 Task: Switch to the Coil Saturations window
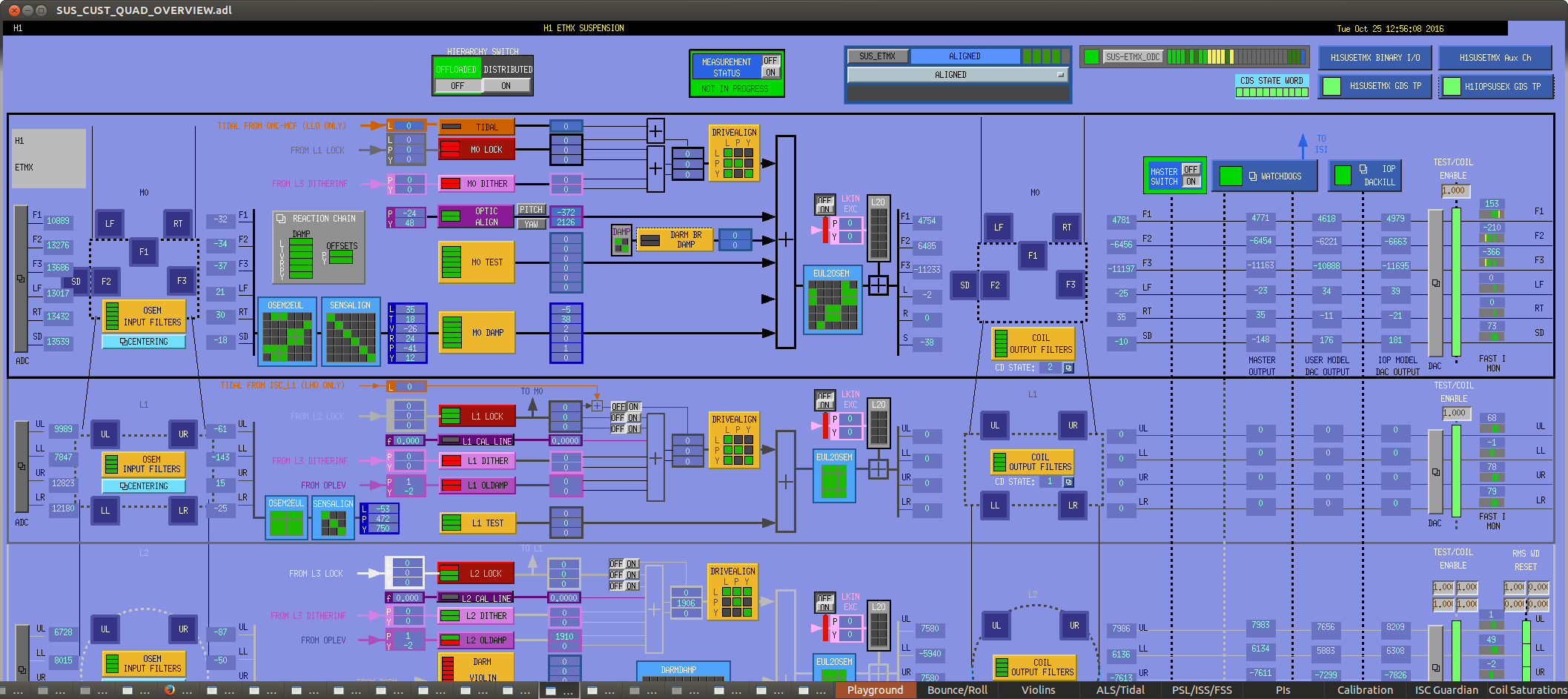1527,690
